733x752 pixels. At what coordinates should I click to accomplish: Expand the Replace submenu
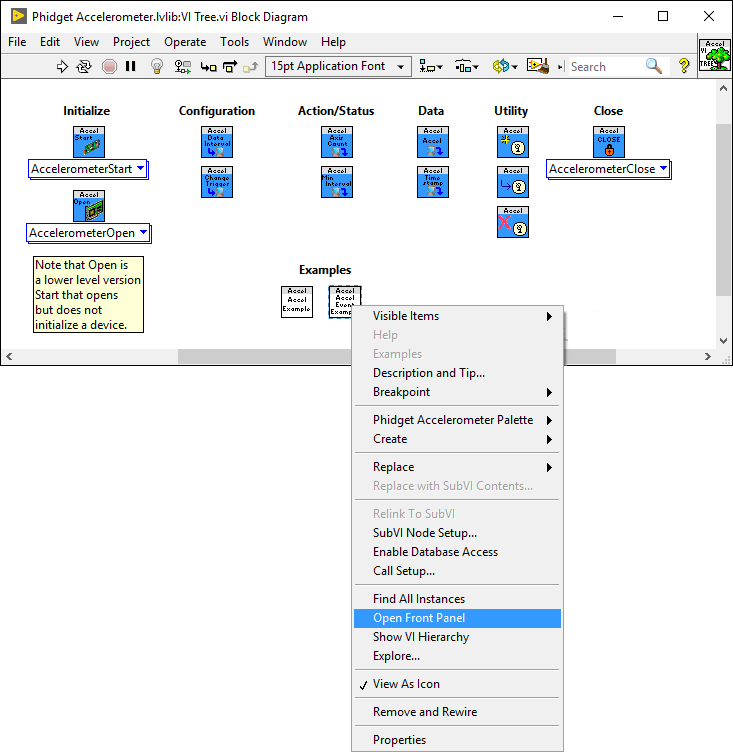coord(457,467)
